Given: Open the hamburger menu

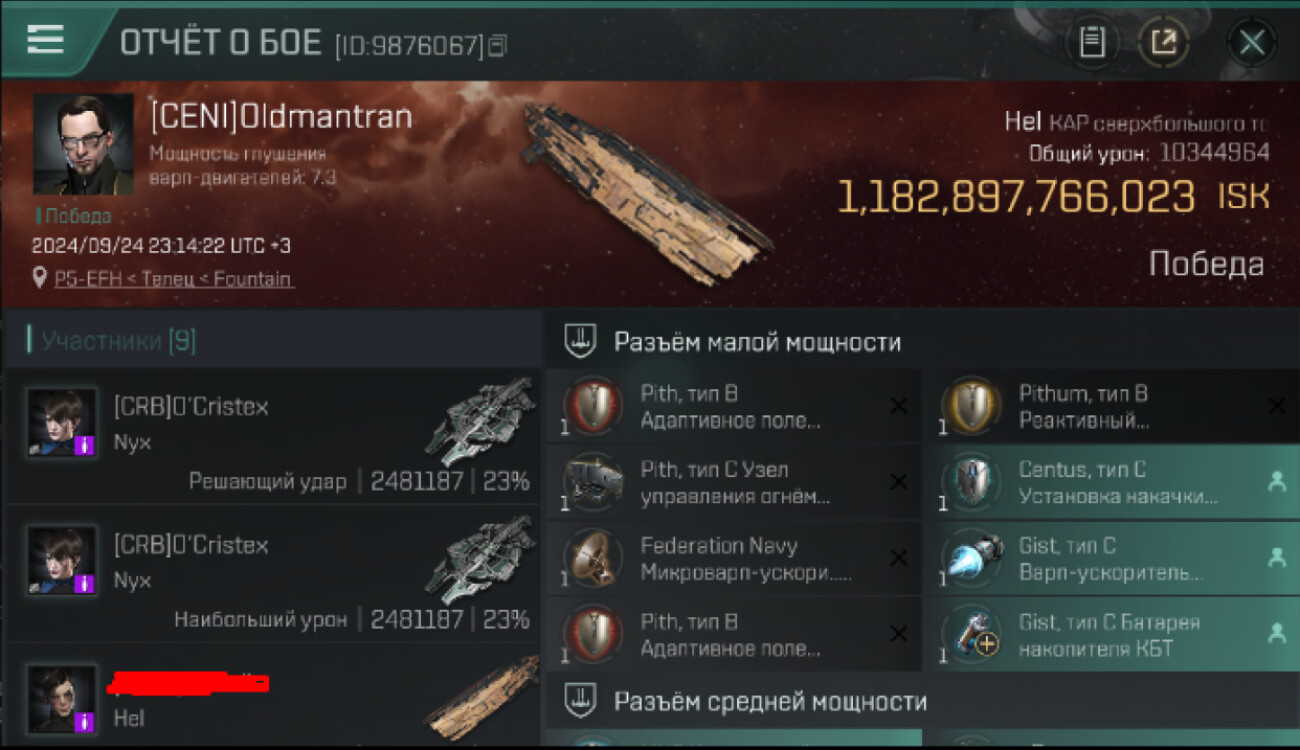Looking at the screenshot, I should click(x=45, y=39).
